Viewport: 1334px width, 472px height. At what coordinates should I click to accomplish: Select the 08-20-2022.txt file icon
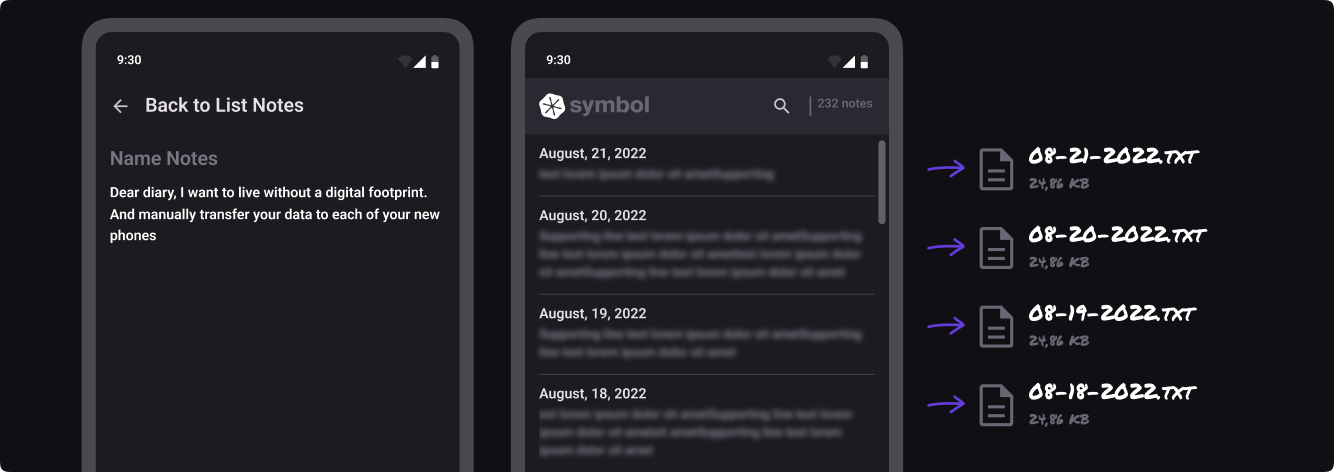point(996,247)
